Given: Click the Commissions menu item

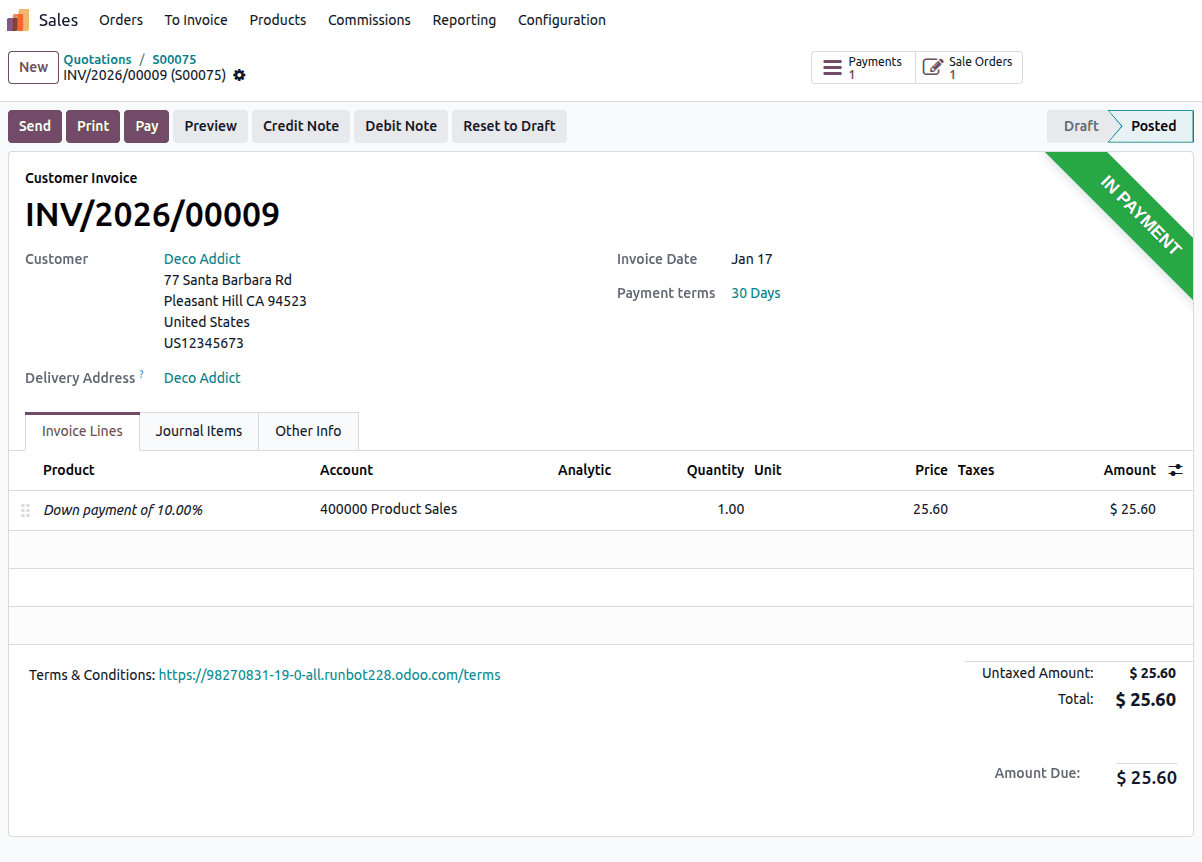Looking at the screenshot, I should coord(369,20).
